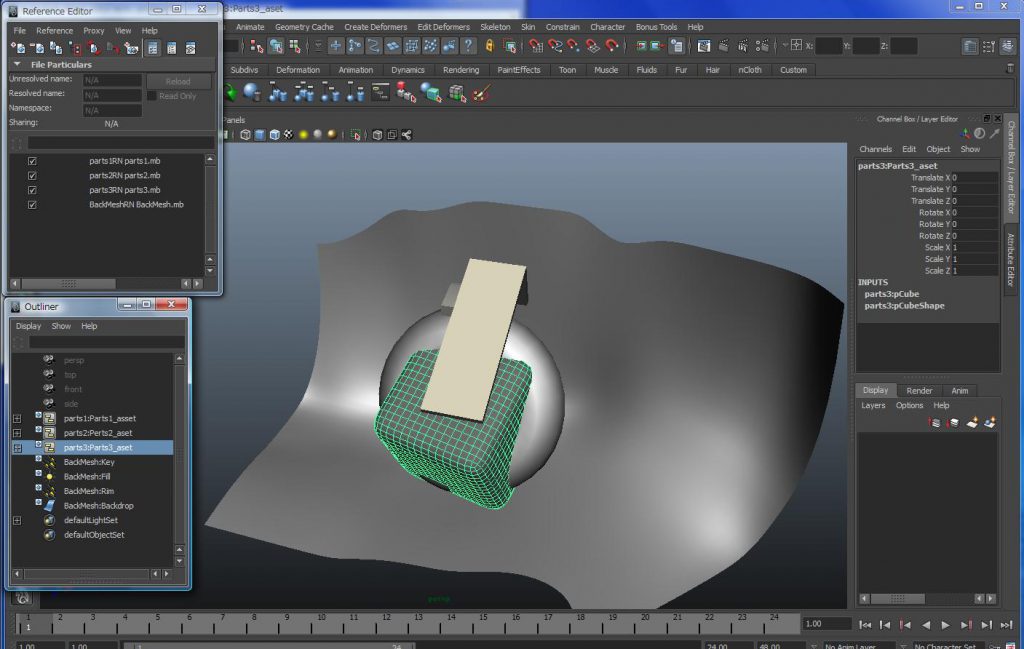The height and width of the screenshot is (649, 1024).
Task: Toggle the handle selection mask icon
Action: [336, 46]
